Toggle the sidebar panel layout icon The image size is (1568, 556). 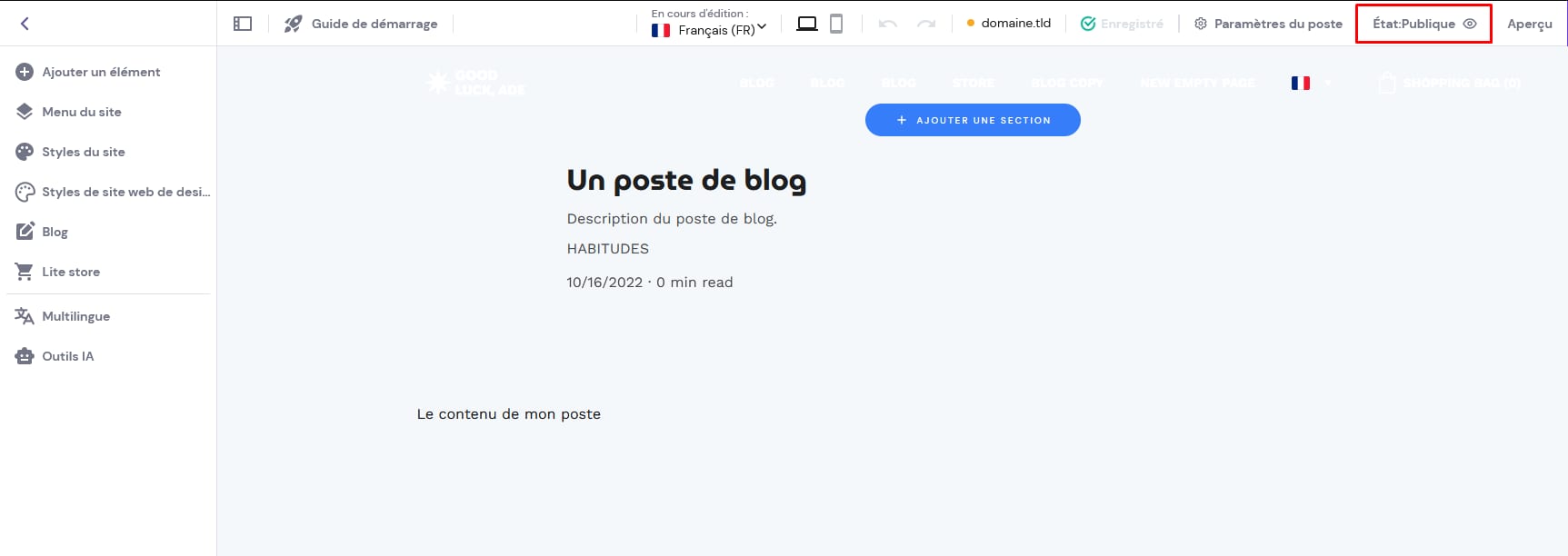coord(243,24)
